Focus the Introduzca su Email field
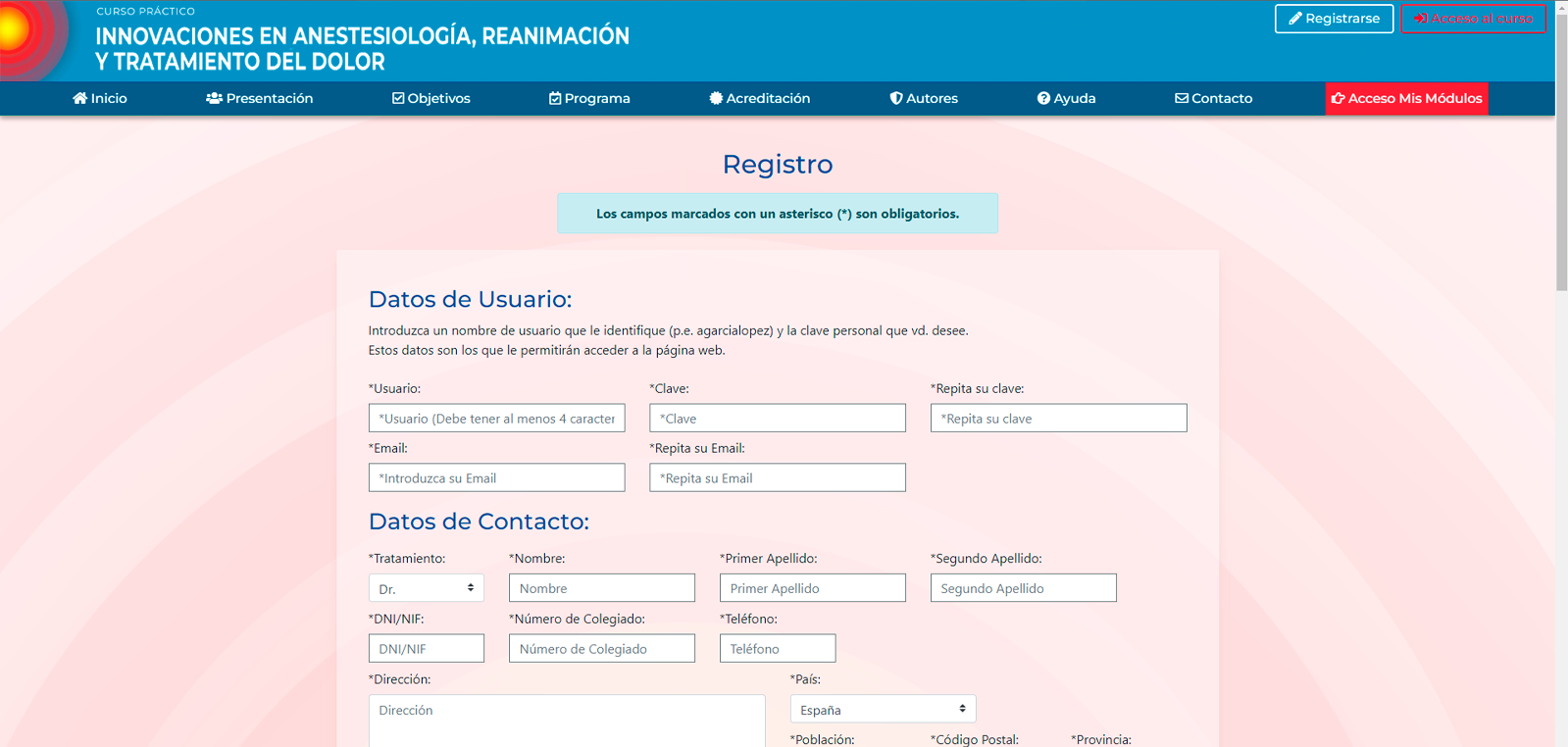Image resolution: width=1568 pixels, height=747 pixels. tap(497, 477)
